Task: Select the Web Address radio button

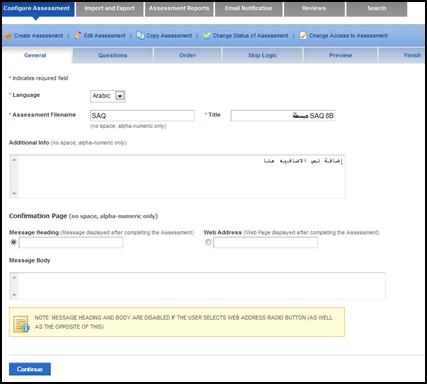Action: [208, 242]
